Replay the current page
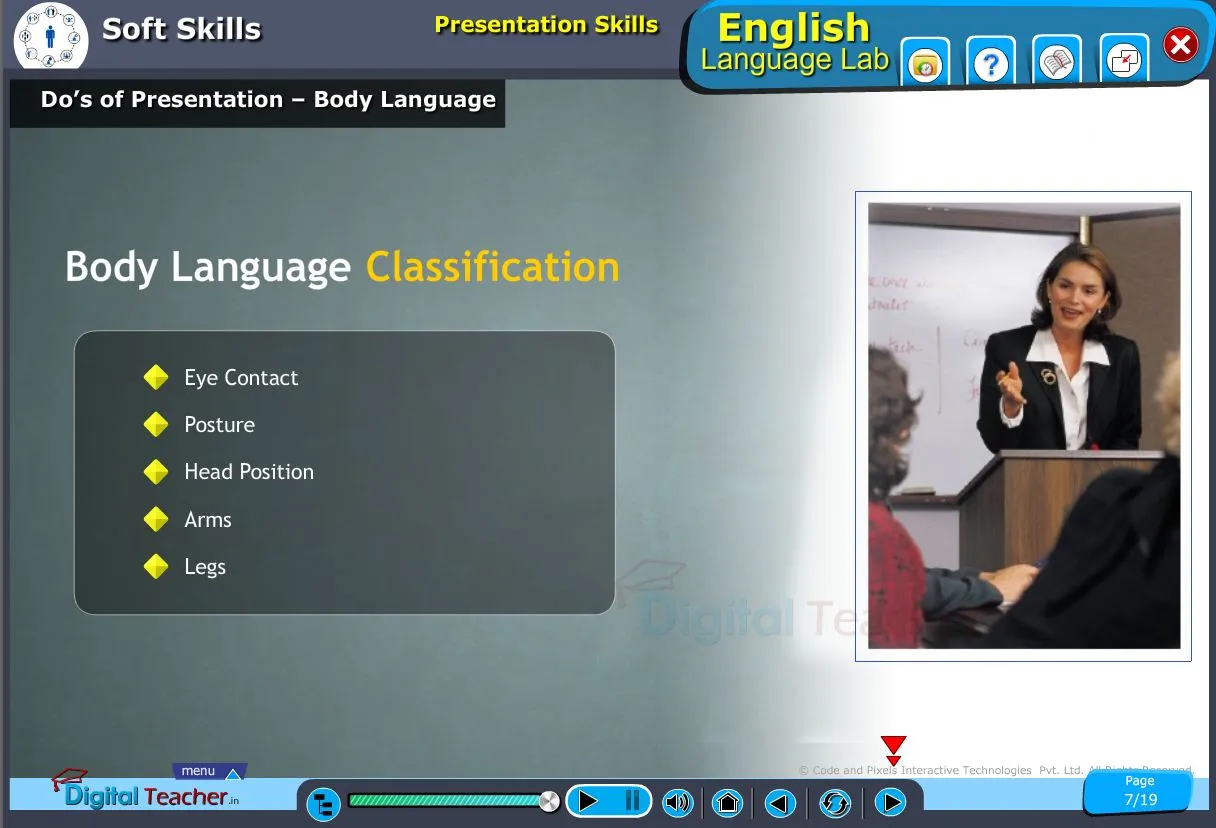 point(835,802)
